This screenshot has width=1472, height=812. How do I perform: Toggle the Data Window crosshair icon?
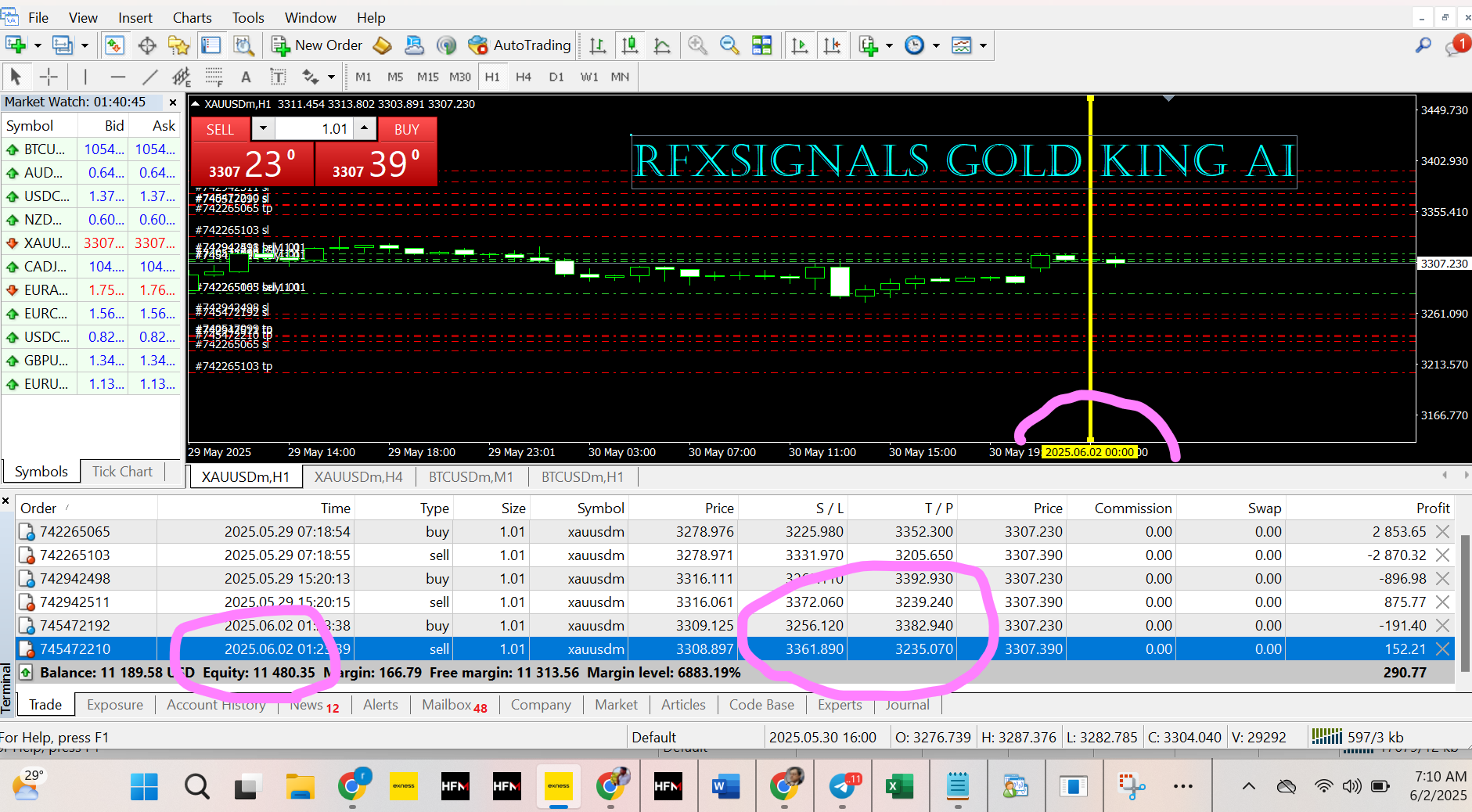point(147,45)
